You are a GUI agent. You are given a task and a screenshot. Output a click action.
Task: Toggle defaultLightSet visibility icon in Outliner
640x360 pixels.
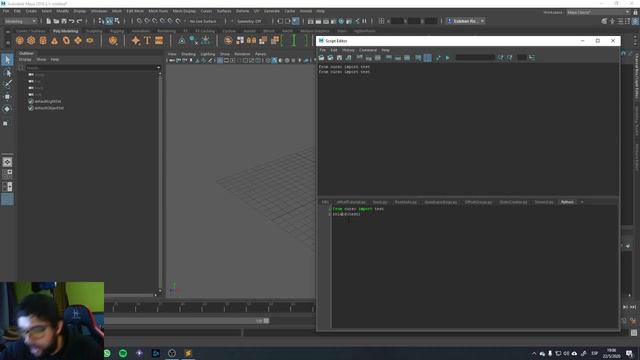click(x=31, y=101)
